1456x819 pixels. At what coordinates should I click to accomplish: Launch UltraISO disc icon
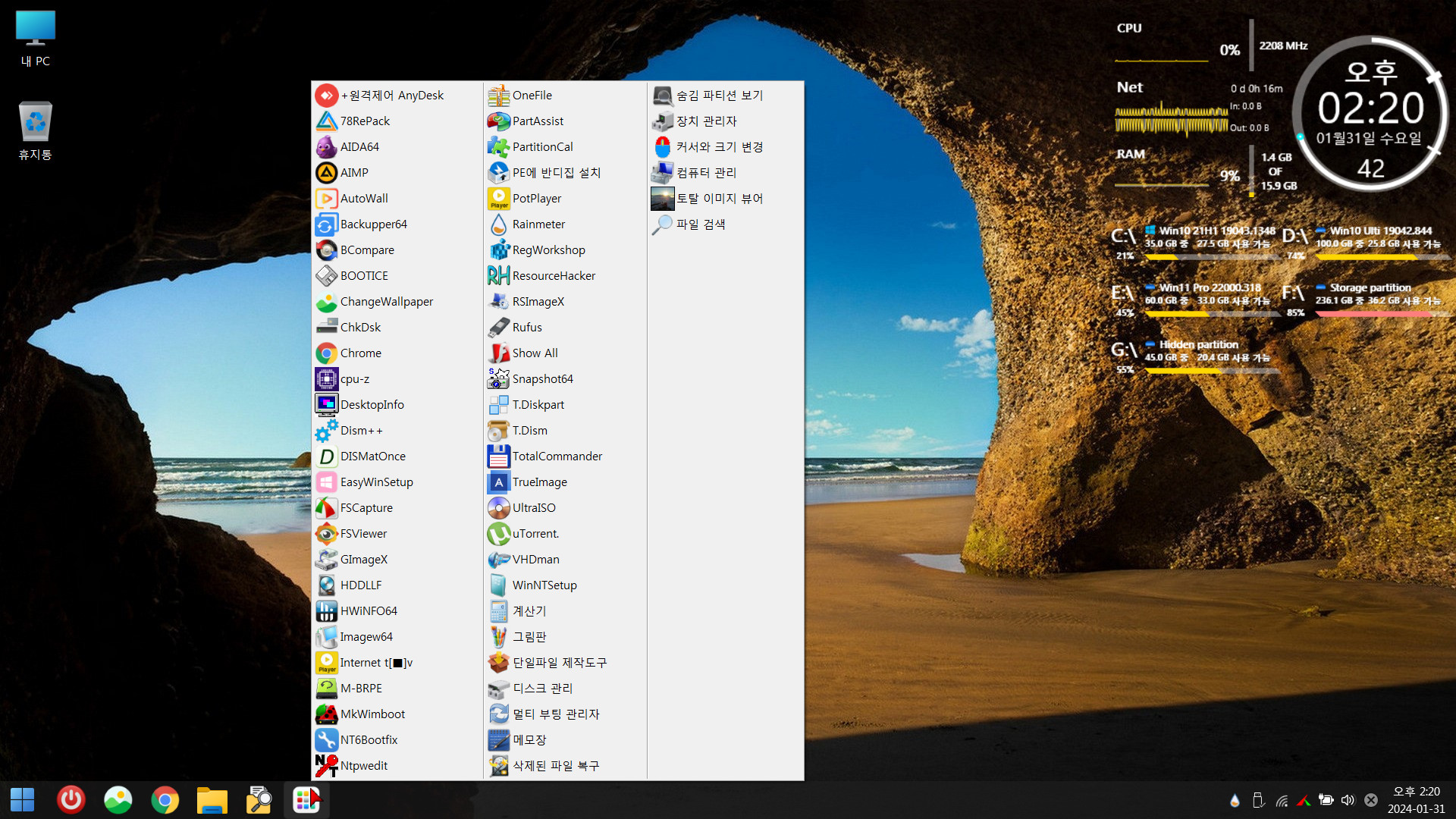(x=498, y=508)
